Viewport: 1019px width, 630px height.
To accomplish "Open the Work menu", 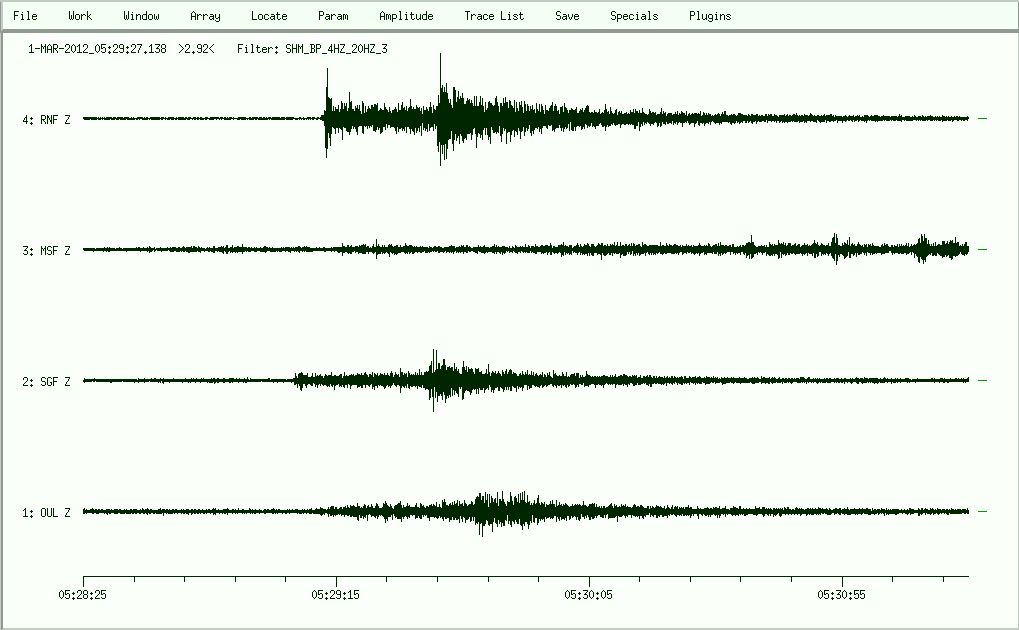I will click(x=80, y=16).
